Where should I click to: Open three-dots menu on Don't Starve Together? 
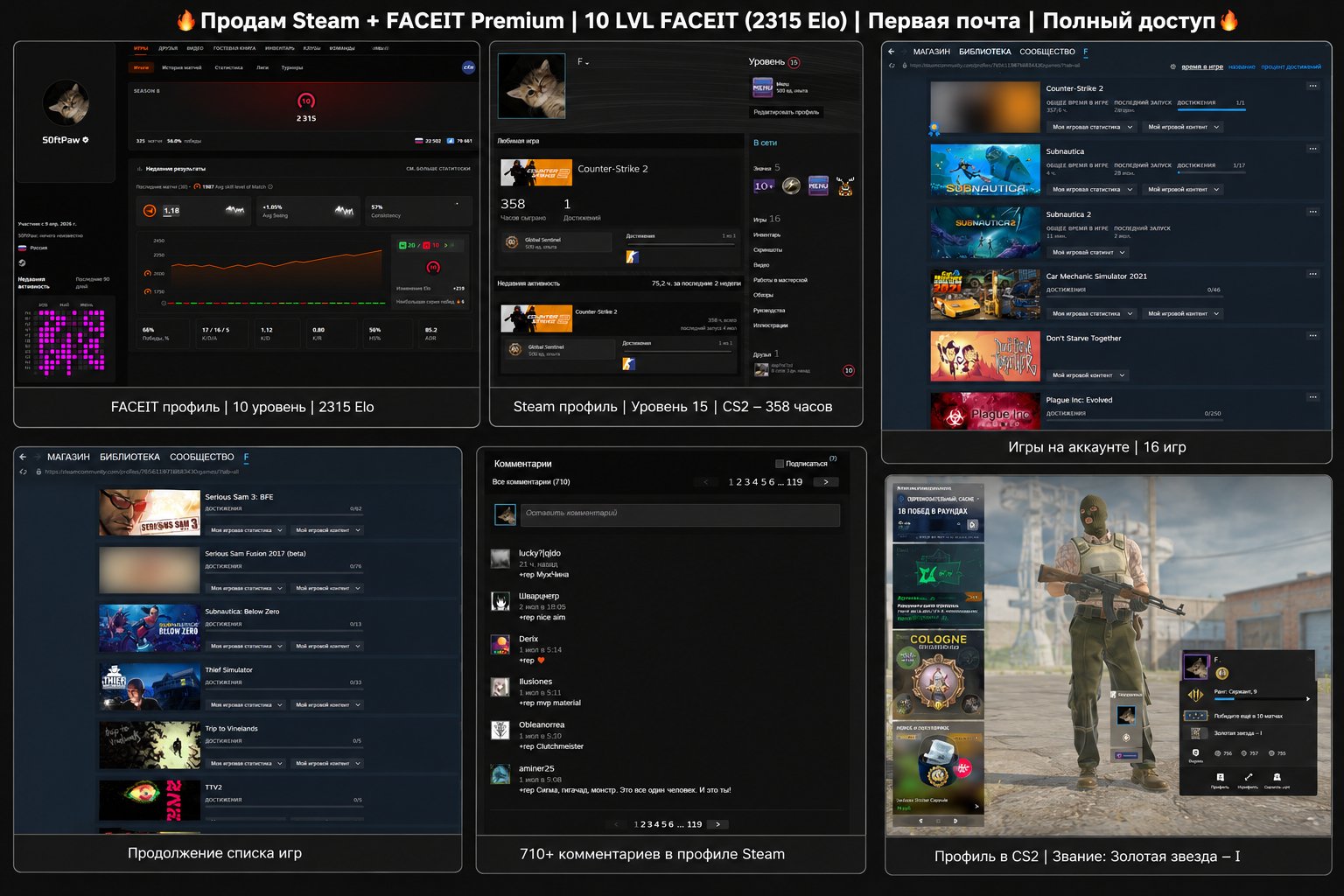(x=1312, y=336)
